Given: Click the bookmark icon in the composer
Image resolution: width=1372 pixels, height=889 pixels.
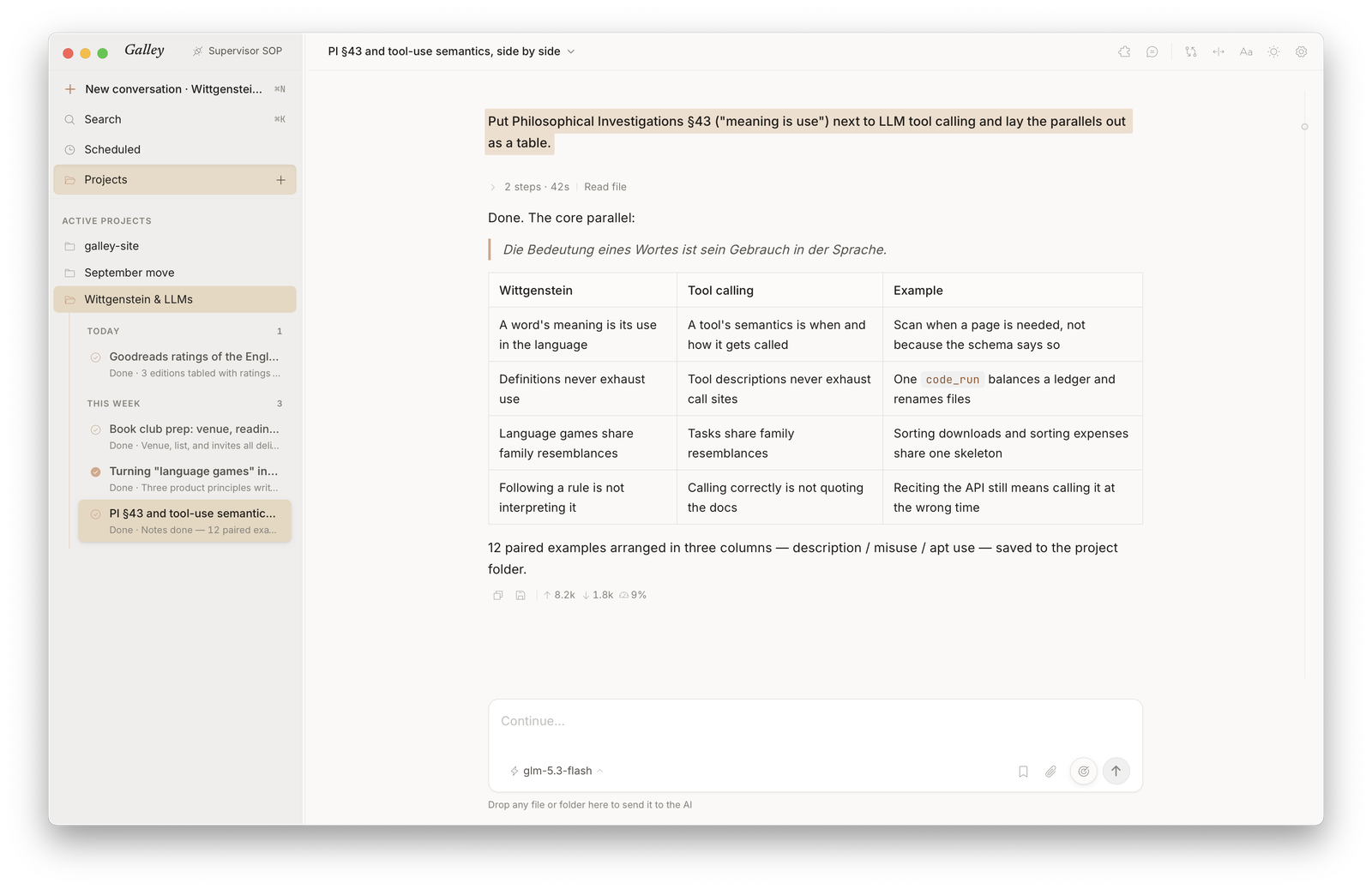Looking at the screenshot, I should pyautogui.click(x=1023, y=772).
